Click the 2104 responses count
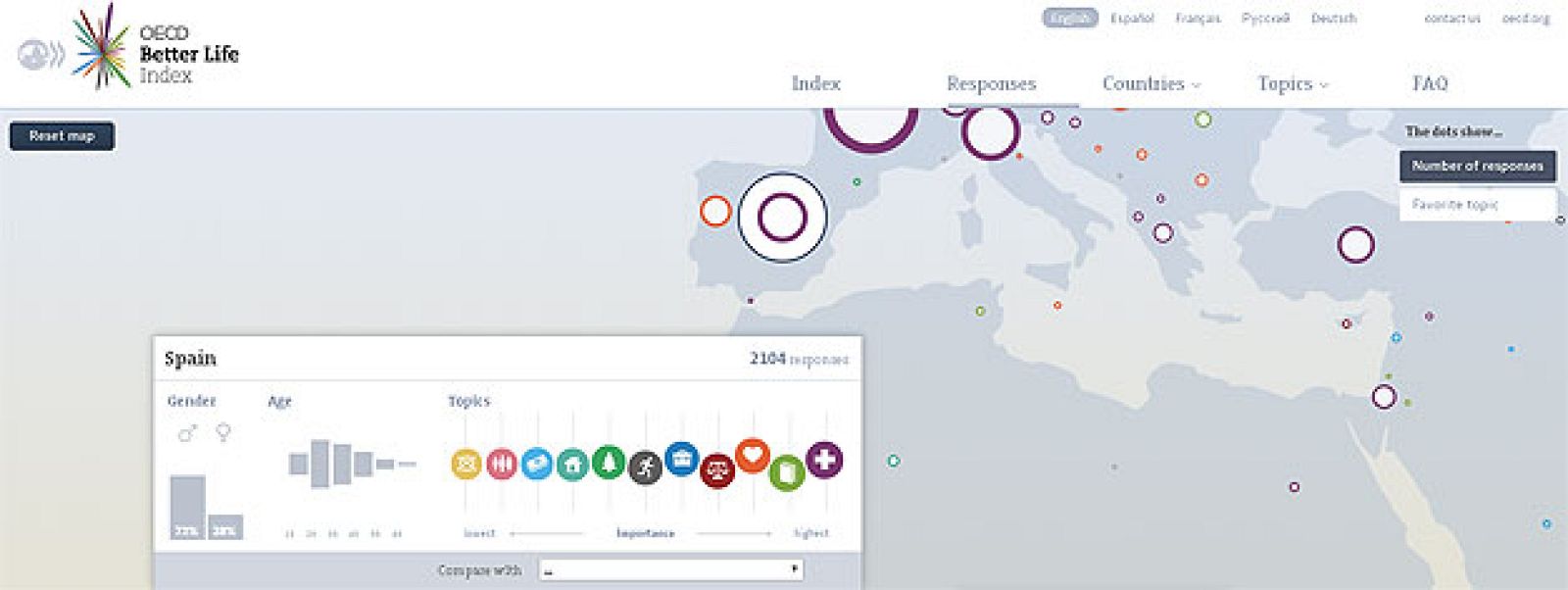Image resolution: width=1568 pixels, height=590 pixels. (799, 359)
